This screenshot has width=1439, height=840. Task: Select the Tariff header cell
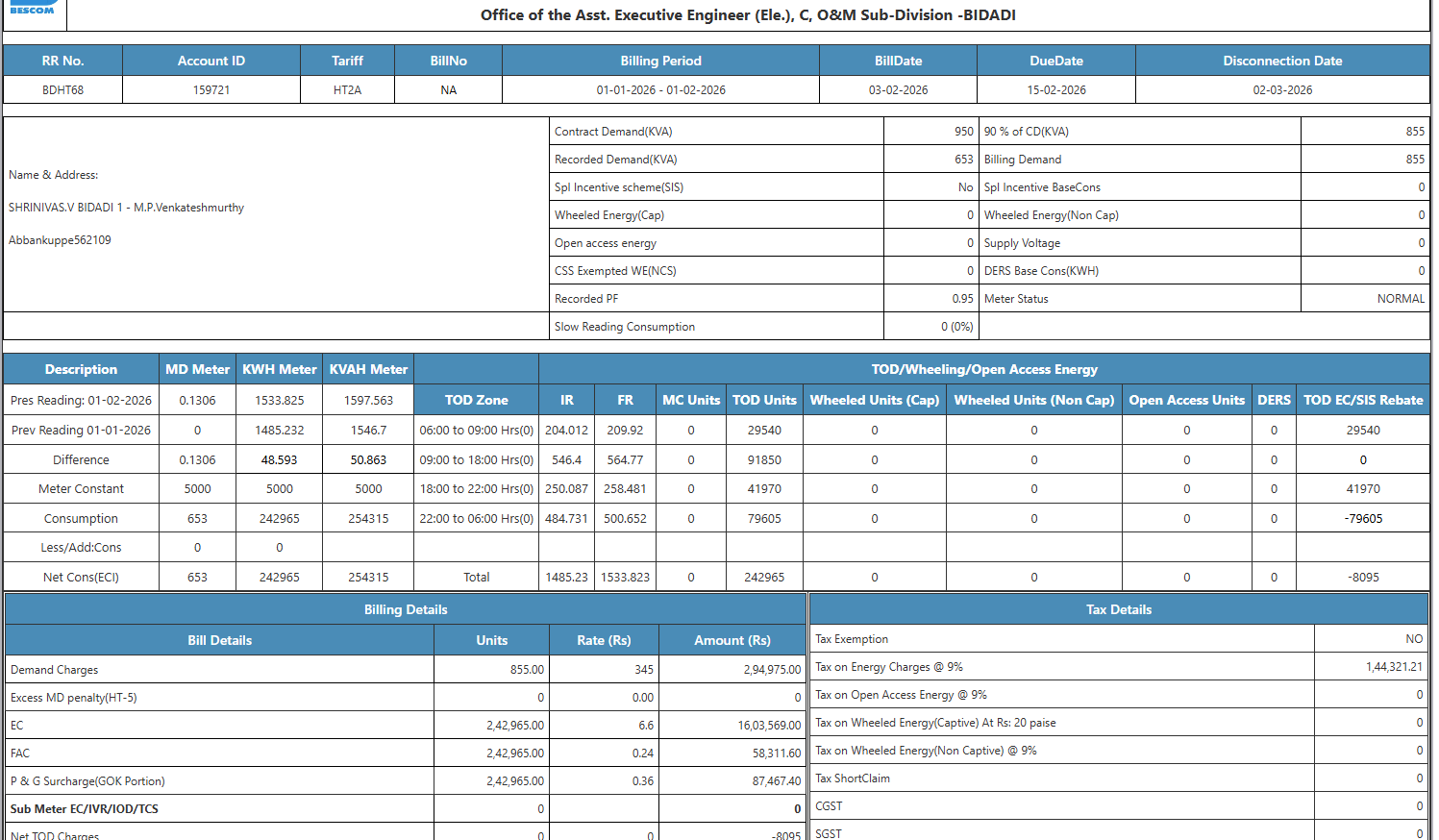click(347, 61)
